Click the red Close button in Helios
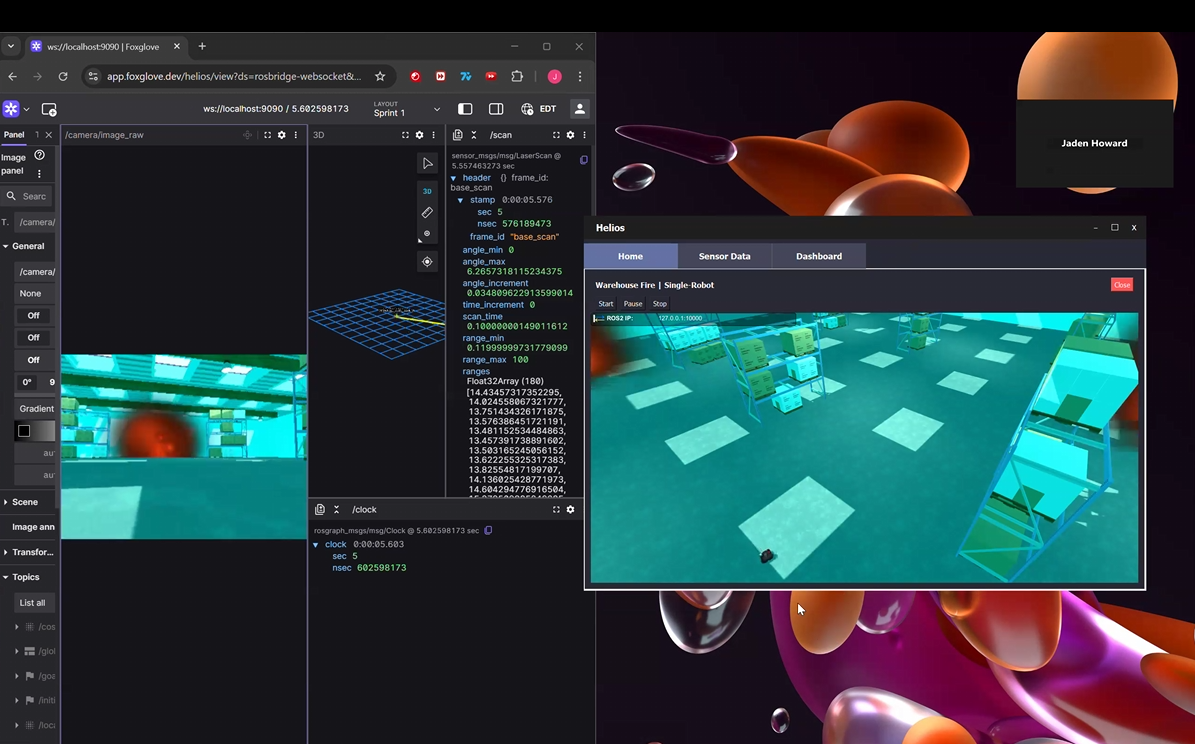The width and height of the screenshot is (1195, 744). click(x=1122, y=285)
